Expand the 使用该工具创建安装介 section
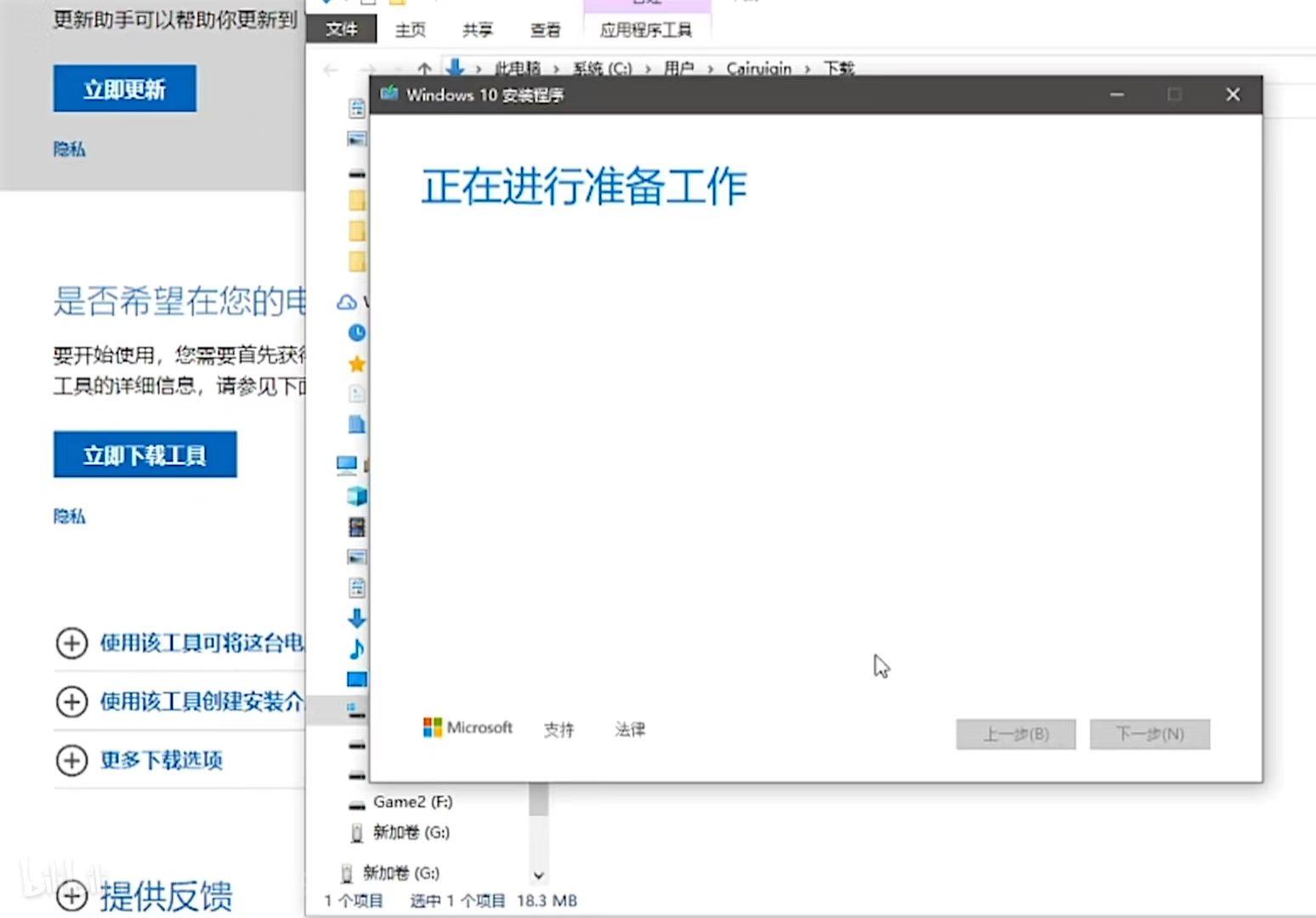Screen dimensions: 1316x918 tap(179, 702)
